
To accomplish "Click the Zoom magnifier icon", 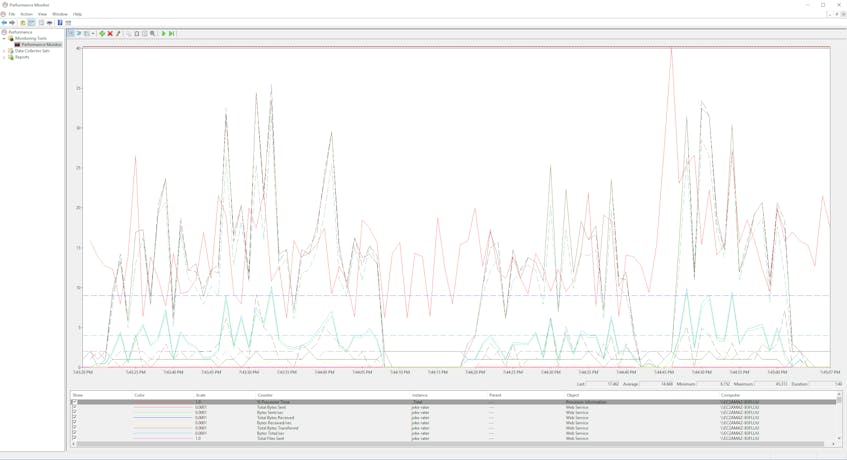I will point(153,33).
